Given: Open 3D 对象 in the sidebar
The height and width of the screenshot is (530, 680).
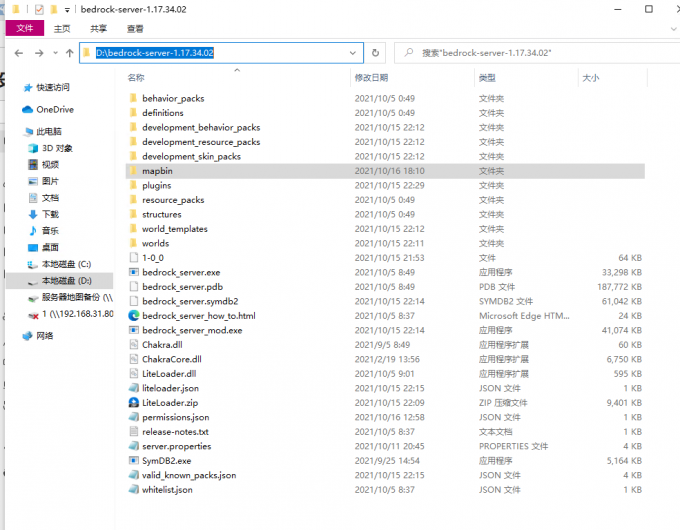Looking at the screenshot, I should point(57,148).
